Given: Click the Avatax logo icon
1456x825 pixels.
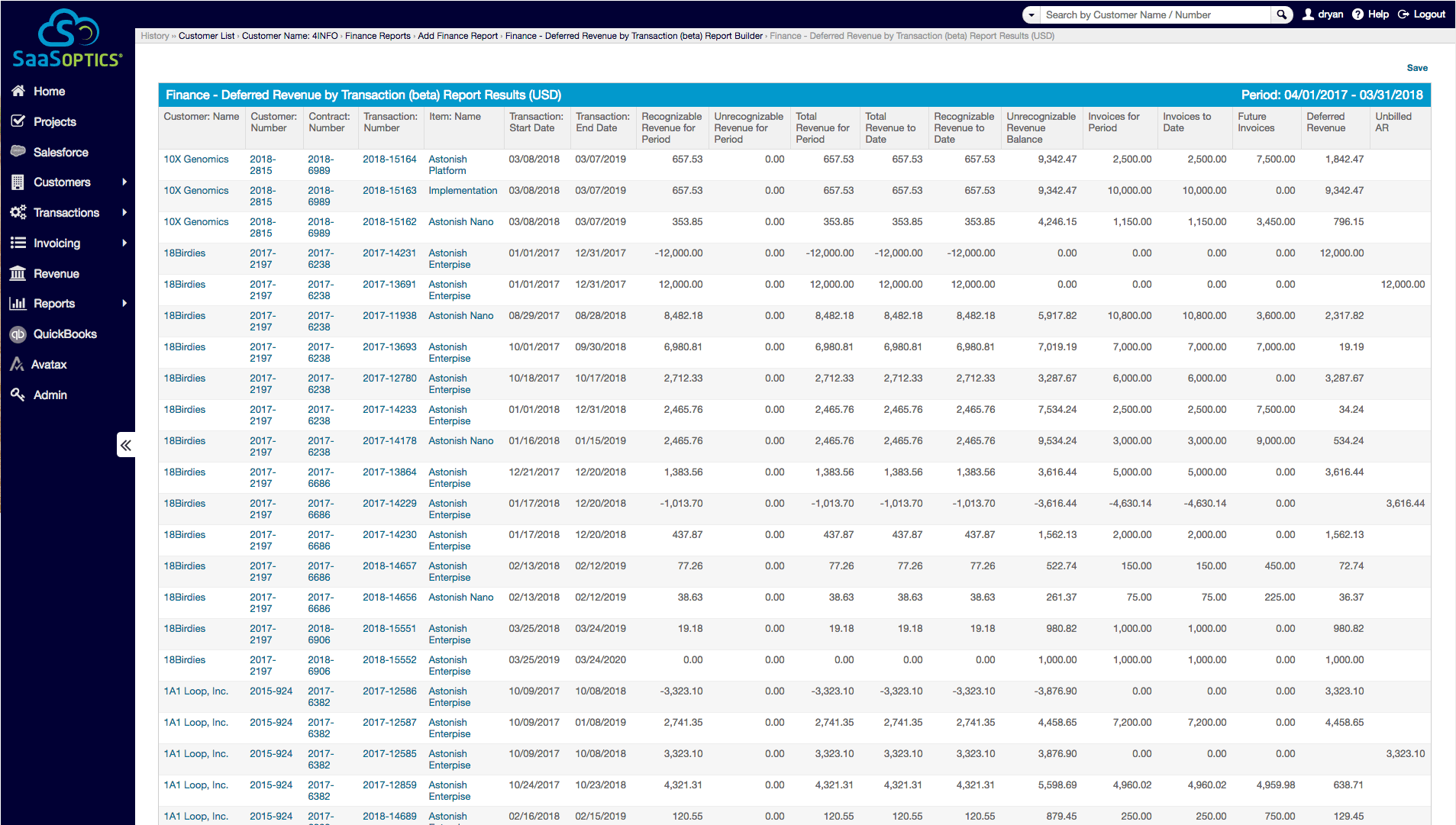Looking at the screenshot, I should click(17, 364).
